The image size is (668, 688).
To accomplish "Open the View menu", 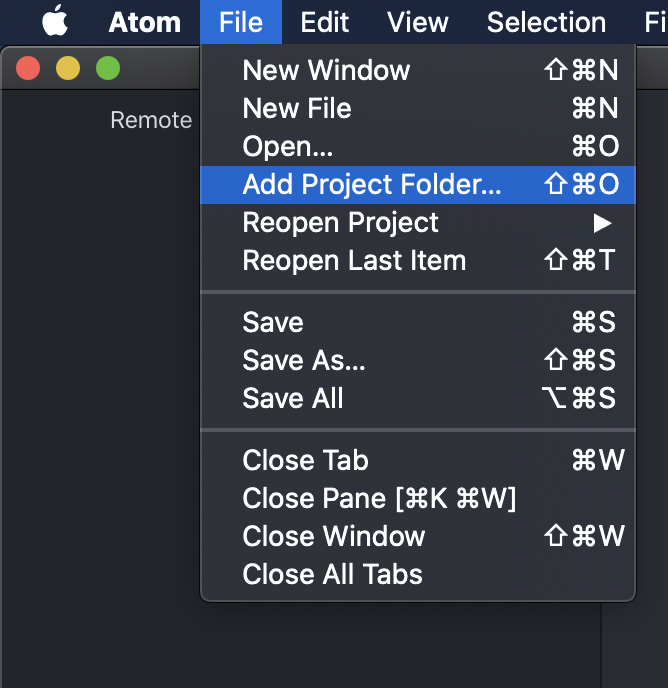I will (418, 22).
